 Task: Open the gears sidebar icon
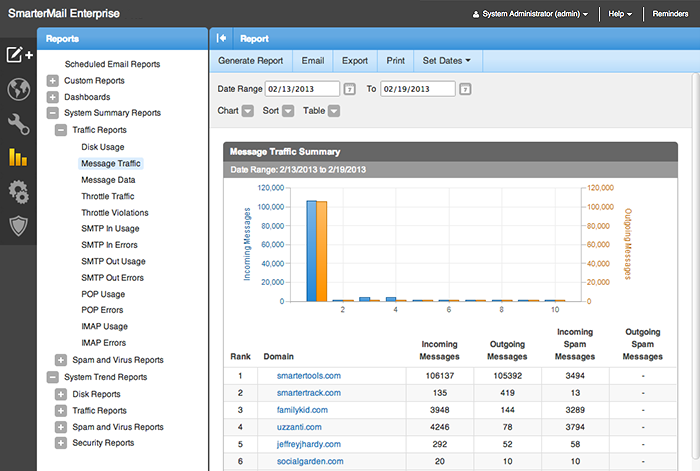19,192
